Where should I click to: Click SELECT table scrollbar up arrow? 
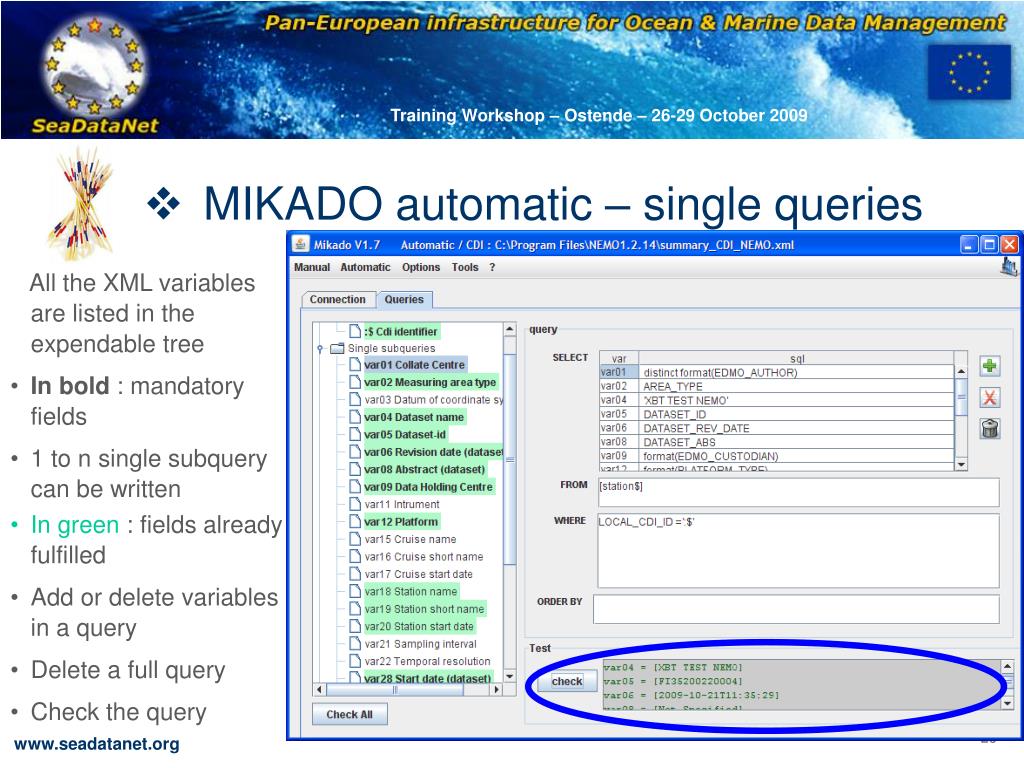tap(961, 371)
